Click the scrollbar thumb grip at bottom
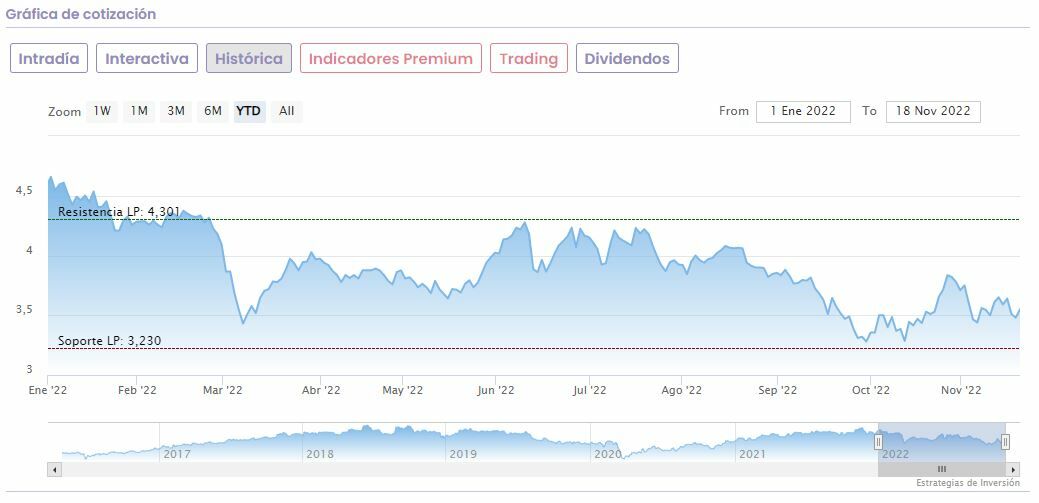 (941, 469)
